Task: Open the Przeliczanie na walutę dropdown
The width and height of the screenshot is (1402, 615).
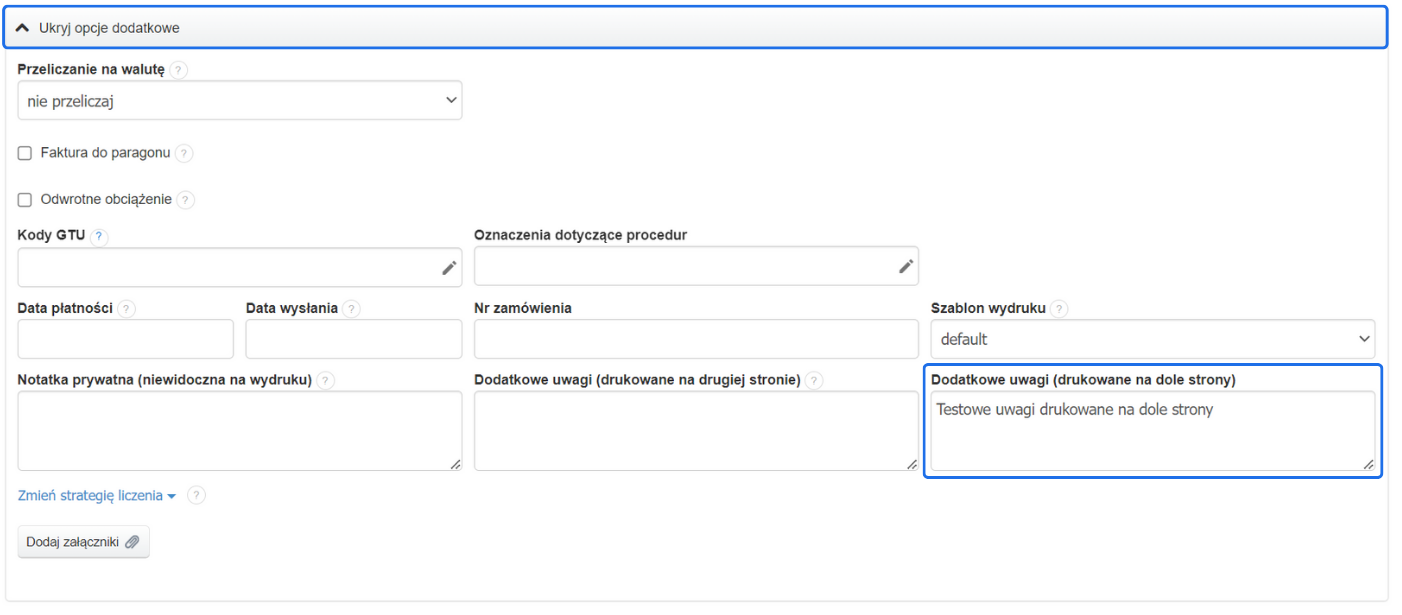Action: (x=240, y=100)
